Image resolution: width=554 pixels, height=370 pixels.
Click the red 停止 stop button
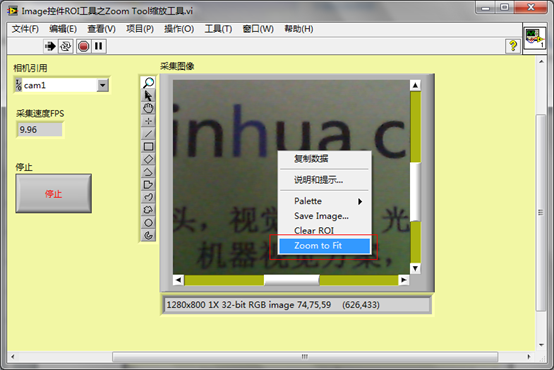[54, 193]
